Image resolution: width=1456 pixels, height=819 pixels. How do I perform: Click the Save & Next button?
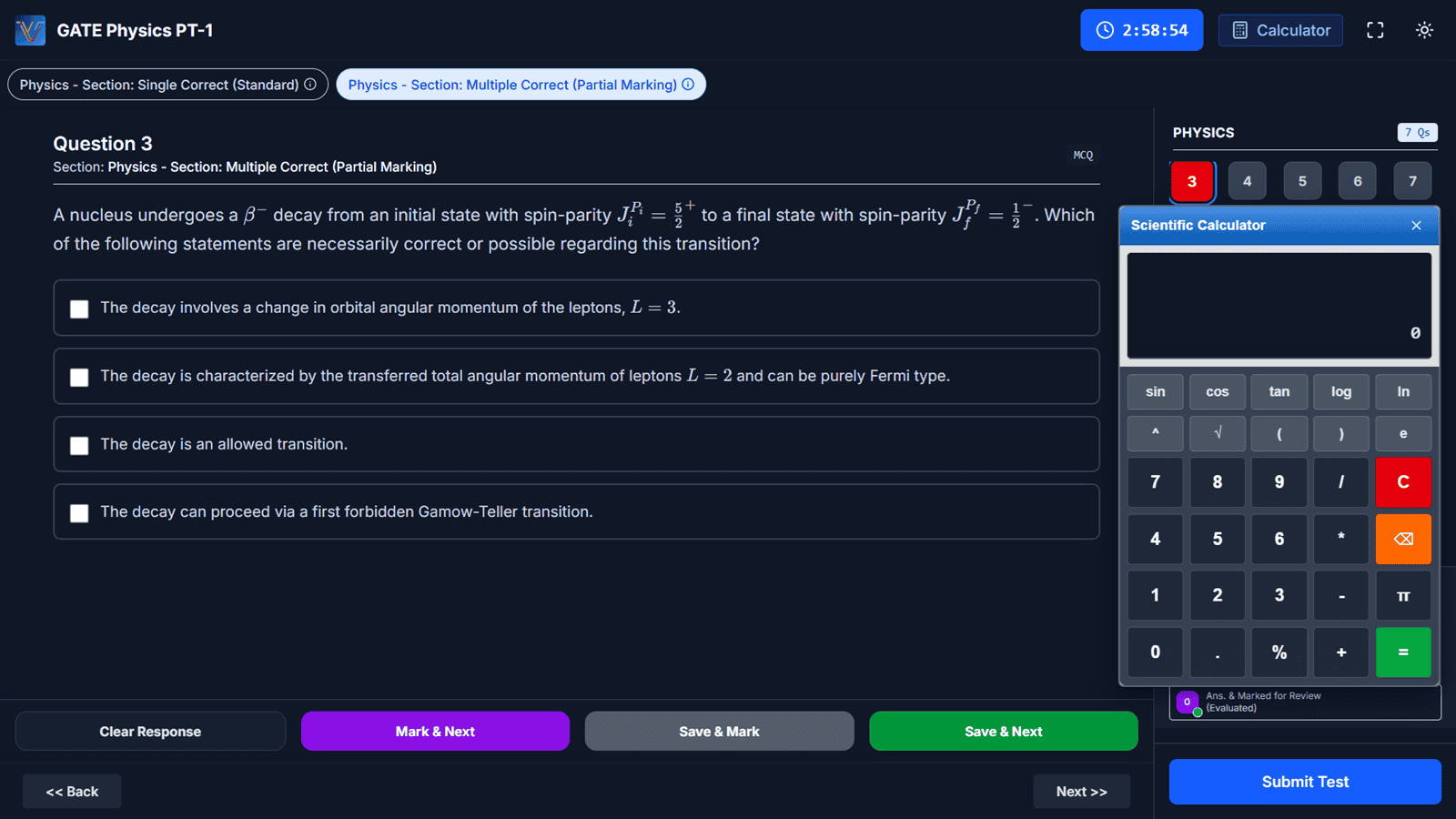point(1003,732)
